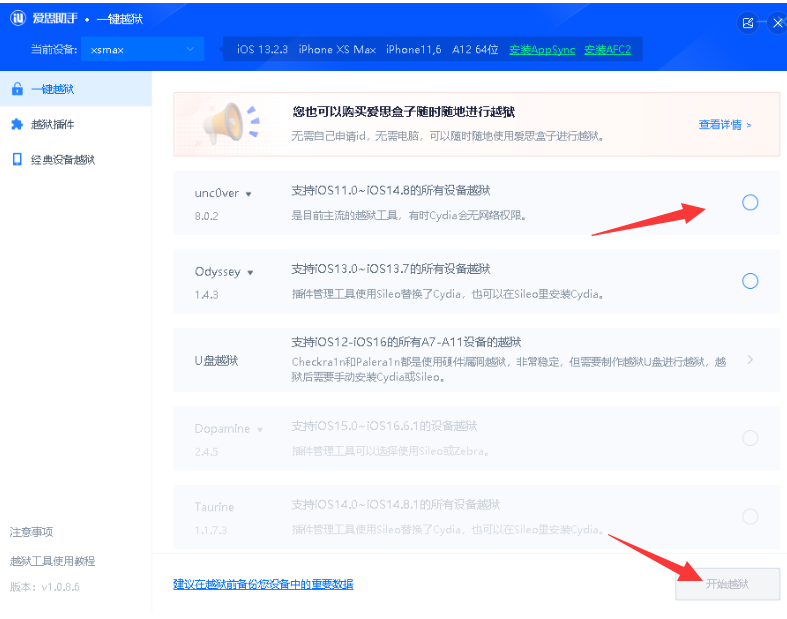787x619 pixels.
Task: Expand the Dopamine version dropdown arrow
Action: (260, 430)
